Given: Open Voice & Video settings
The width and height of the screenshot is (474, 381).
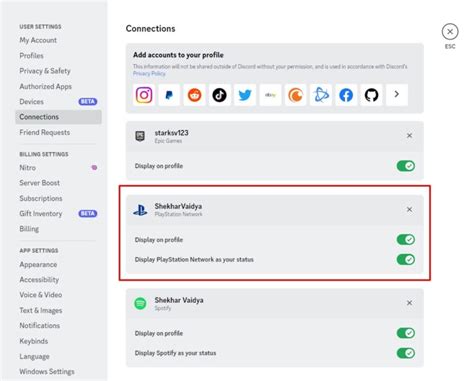Looking at the screenshot, I should 58,295.
